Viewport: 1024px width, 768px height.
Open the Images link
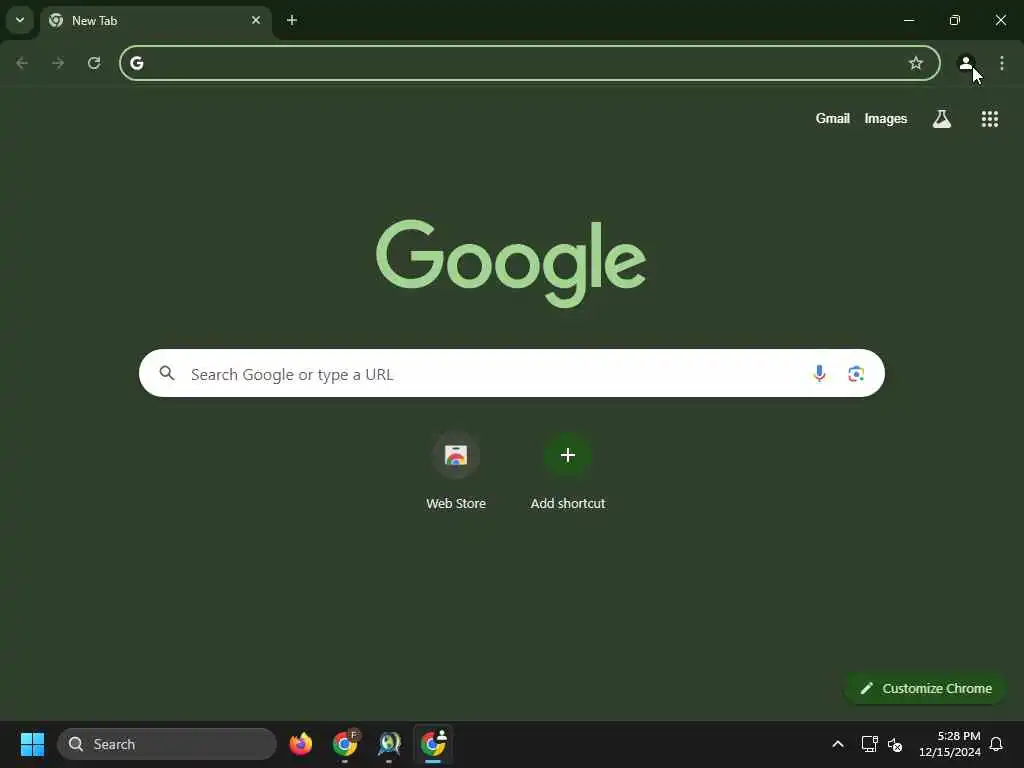coord(886,118)
